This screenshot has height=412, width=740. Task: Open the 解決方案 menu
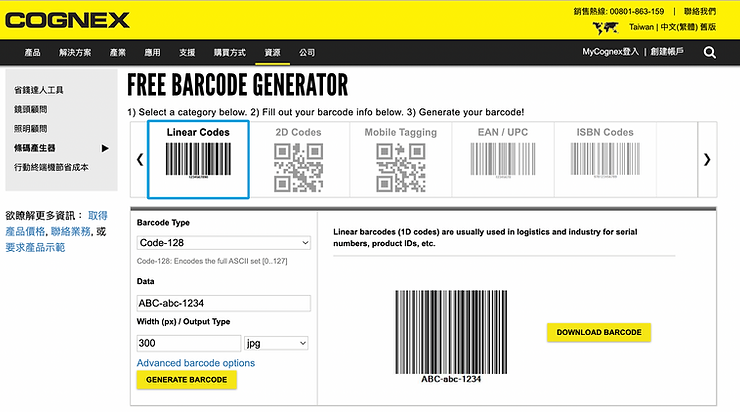click(x=75, y=52)
